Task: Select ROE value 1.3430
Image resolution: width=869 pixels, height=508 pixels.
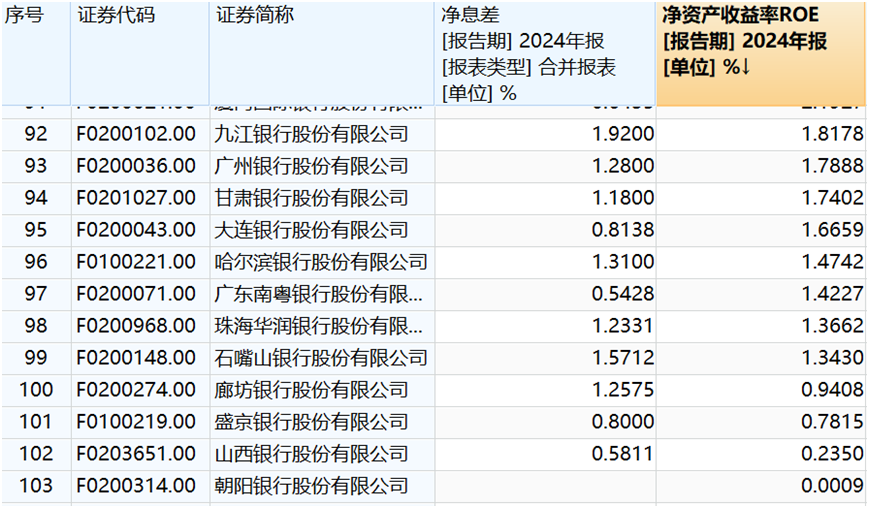Action: coord(832,358)
